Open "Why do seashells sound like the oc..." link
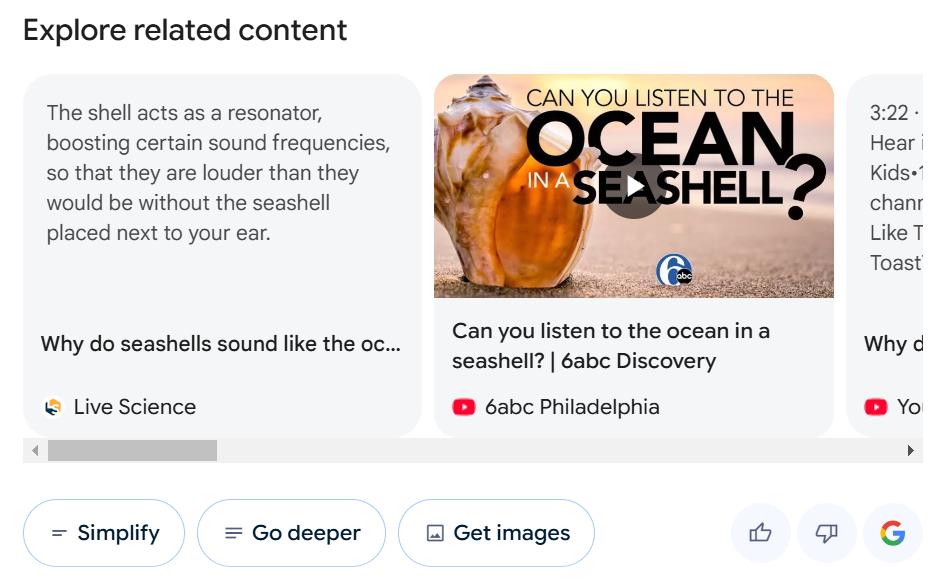This screenshot has height=582, width=949. (220, 344)
